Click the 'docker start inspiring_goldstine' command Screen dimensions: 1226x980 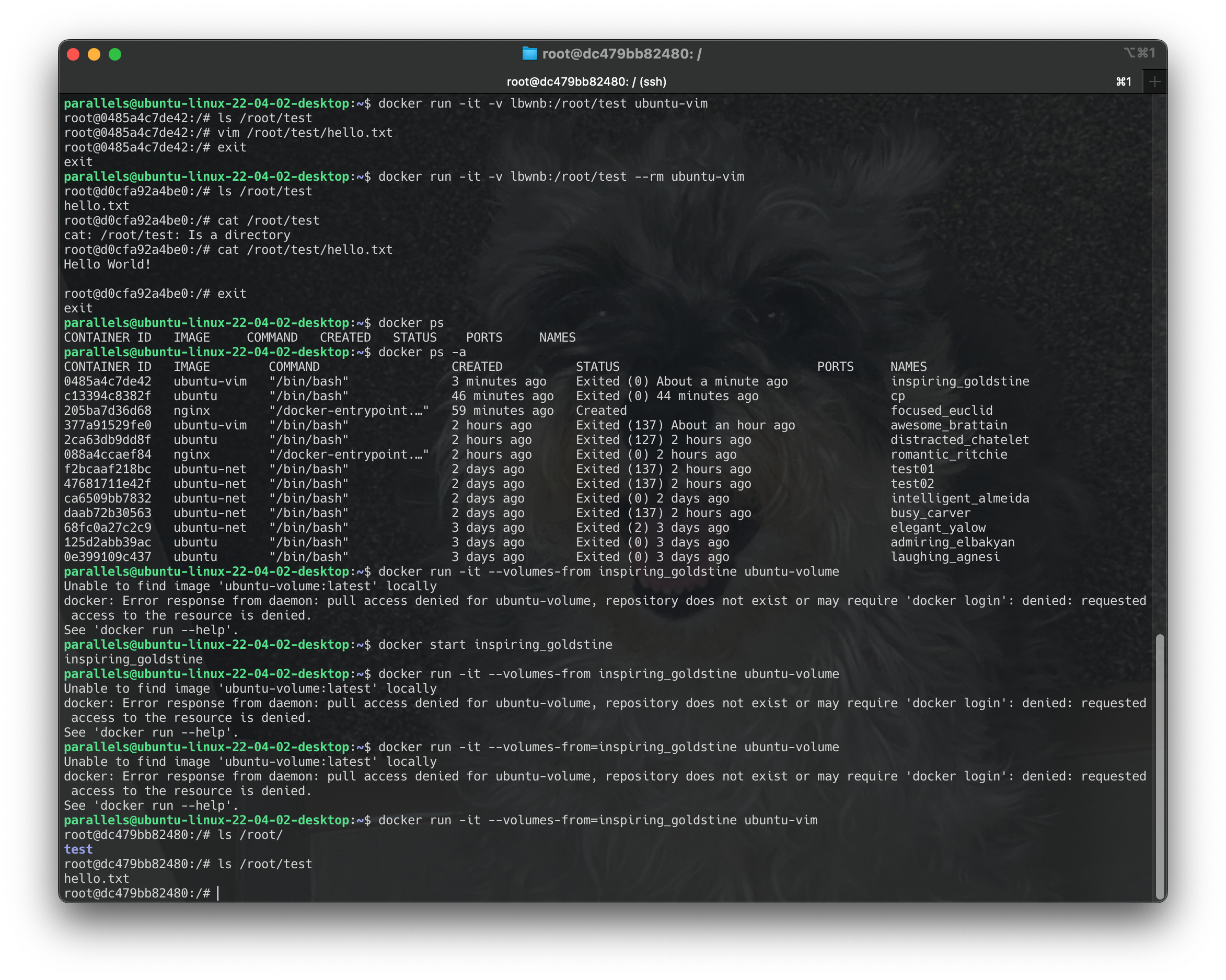[x=495, y=645]
